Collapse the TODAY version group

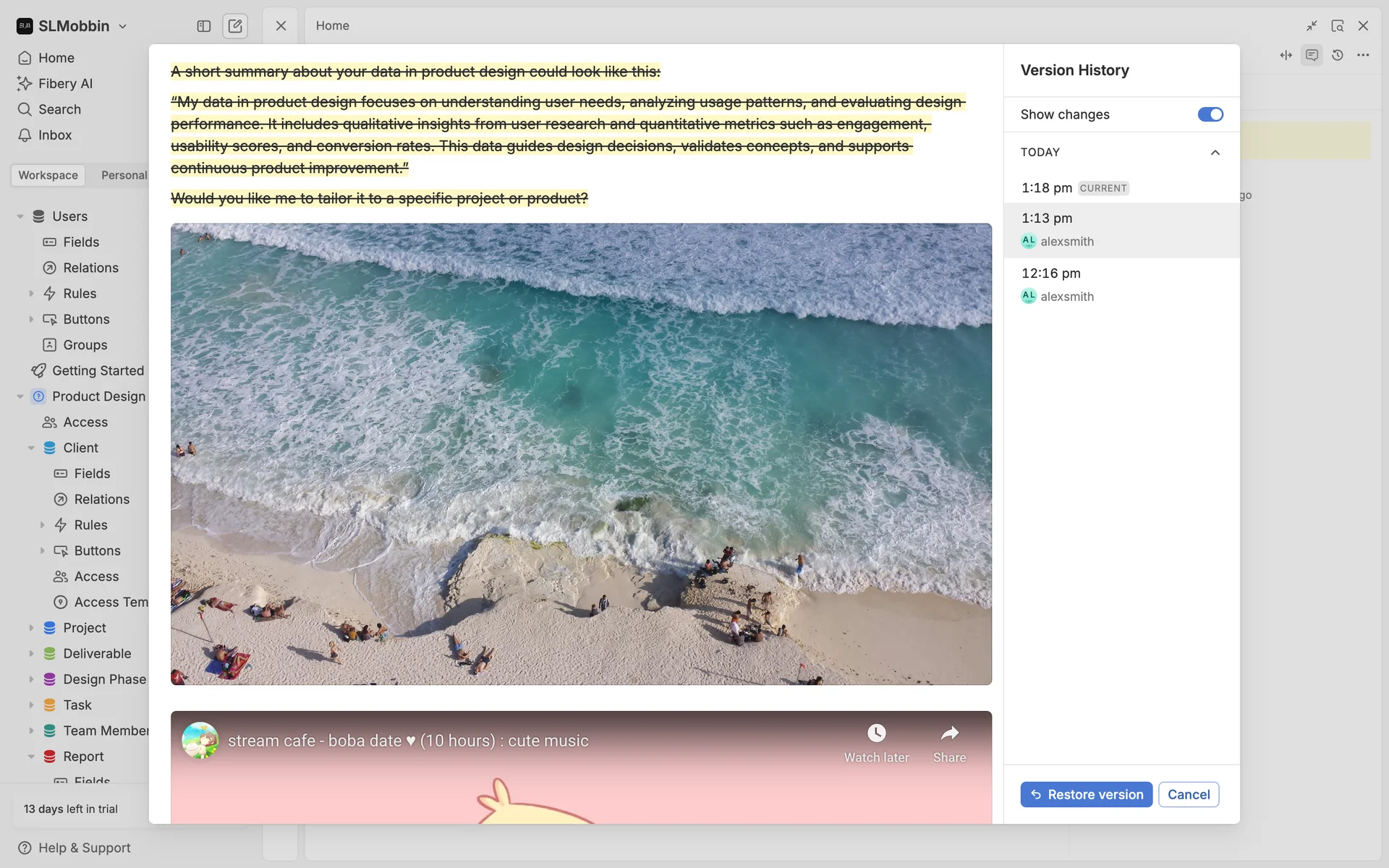point(1215,153)
